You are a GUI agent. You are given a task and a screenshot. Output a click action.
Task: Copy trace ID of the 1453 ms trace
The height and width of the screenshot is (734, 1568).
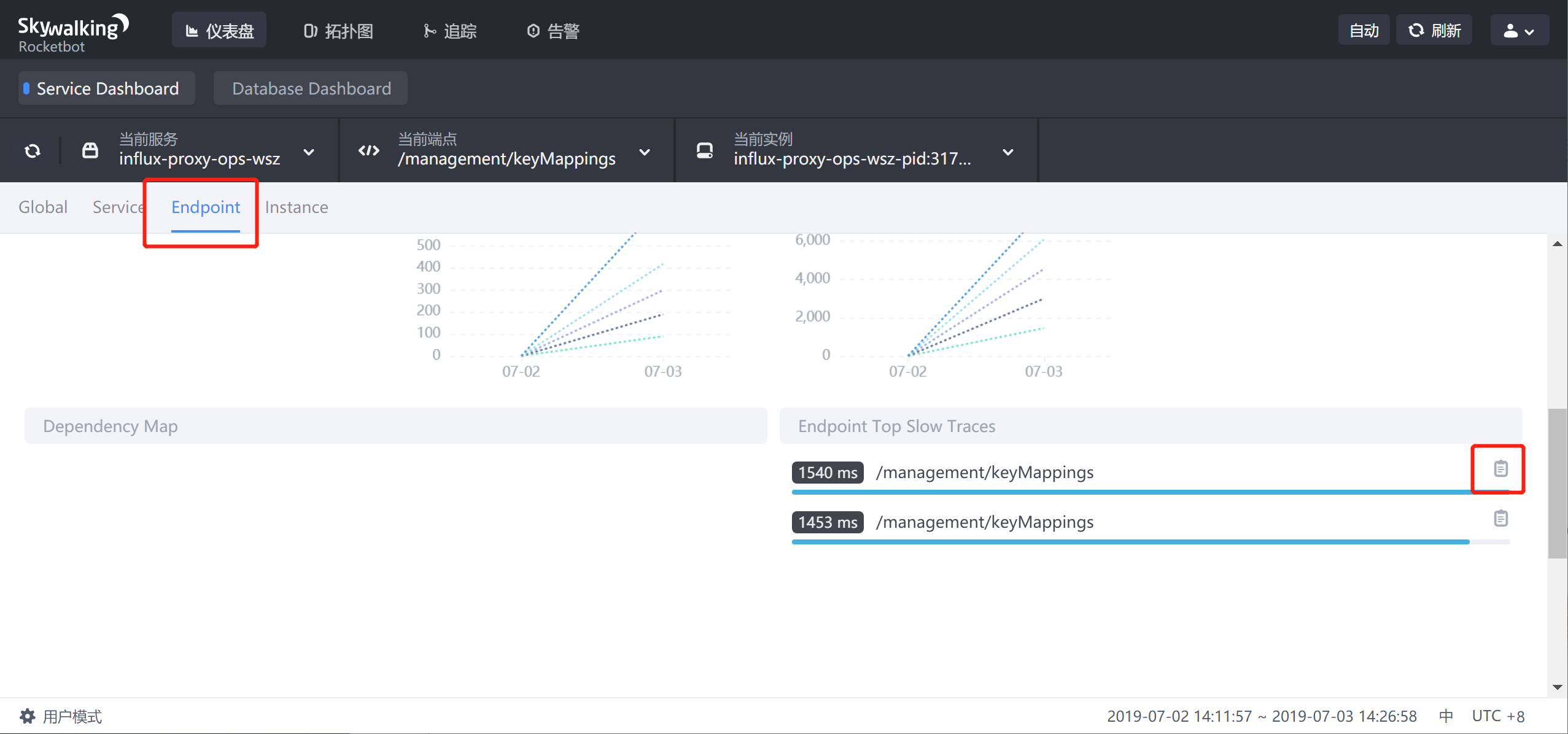(1500, 519)
